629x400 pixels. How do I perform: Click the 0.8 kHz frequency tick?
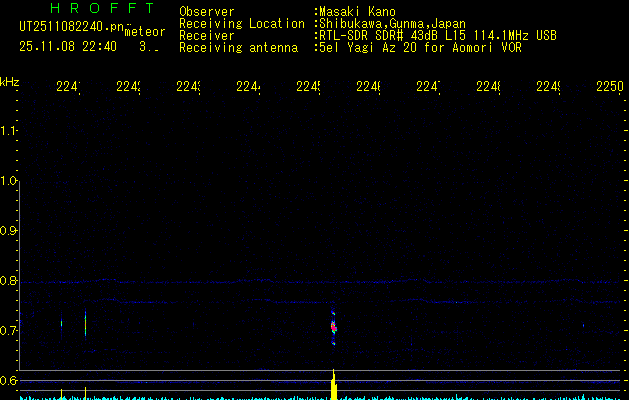pyautogui.click(x=10, y=281)
